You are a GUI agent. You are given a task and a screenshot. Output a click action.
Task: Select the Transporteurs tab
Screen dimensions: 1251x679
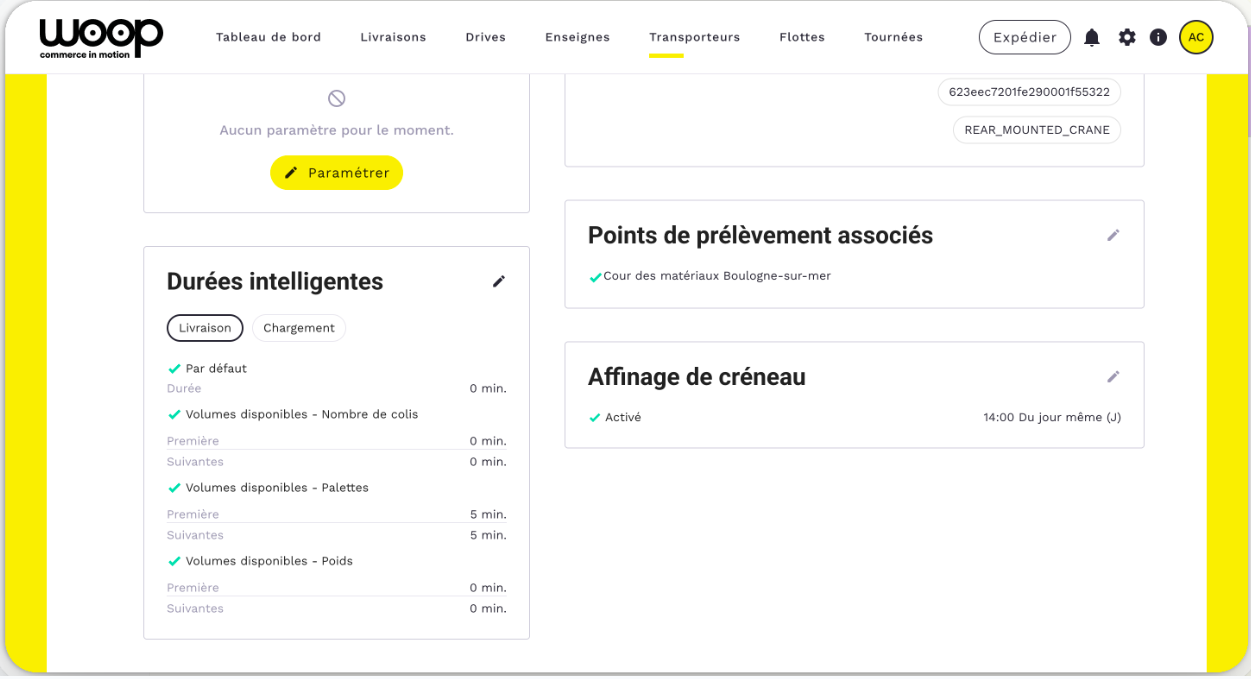coord(694,38)
